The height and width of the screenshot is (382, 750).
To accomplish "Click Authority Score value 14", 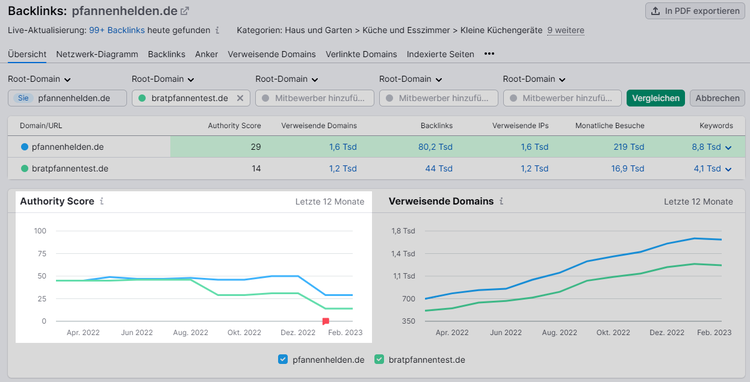I will click(x=256, y=168).
